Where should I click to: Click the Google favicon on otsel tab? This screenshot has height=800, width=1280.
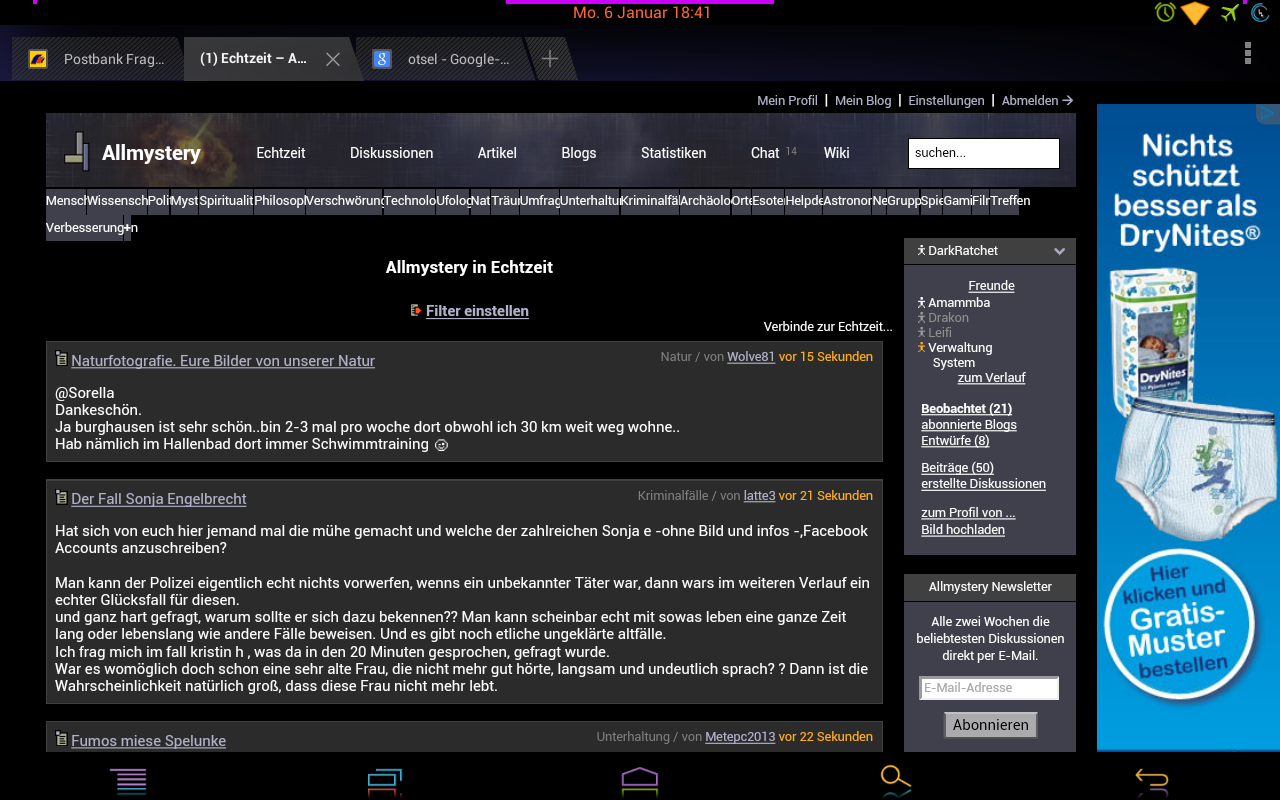tap(381, 59)
